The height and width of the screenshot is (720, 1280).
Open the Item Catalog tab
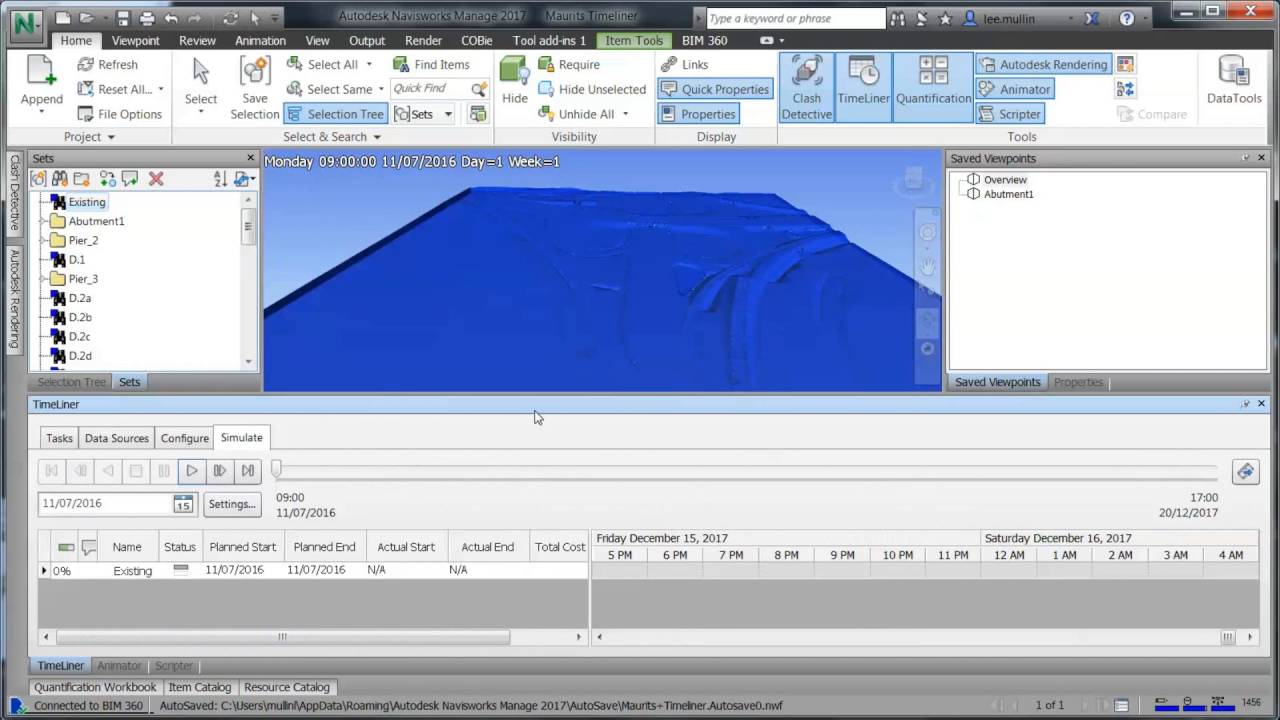200,687
